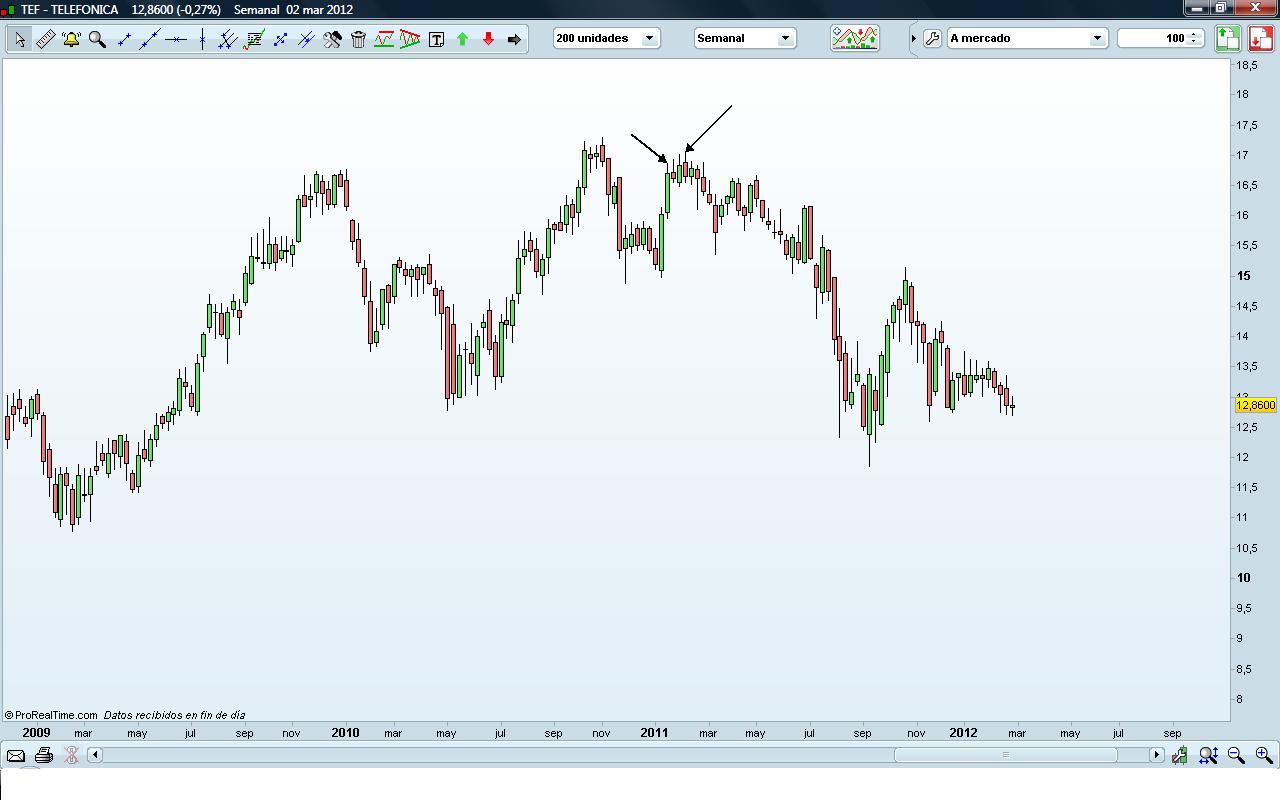This screenshot has height=800, width=1280.
Task: Pick the vertical line drawing tool
Action: (202, 39)
